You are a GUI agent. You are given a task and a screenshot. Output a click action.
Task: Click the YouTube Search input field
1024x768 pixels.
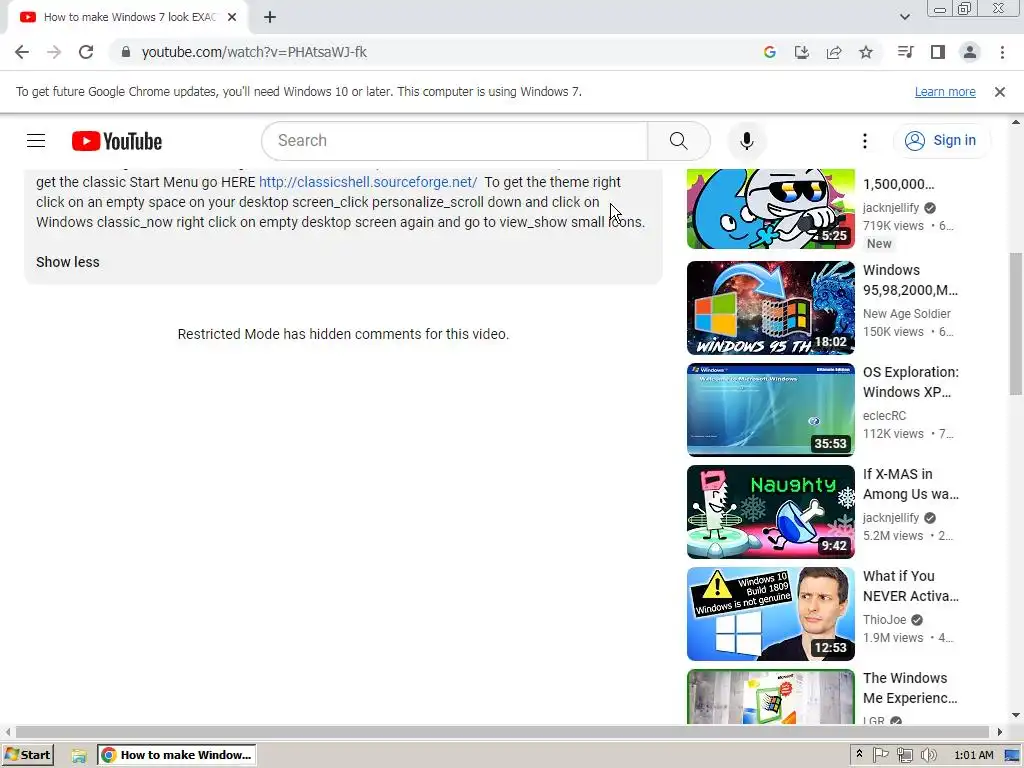coord(455,140)
